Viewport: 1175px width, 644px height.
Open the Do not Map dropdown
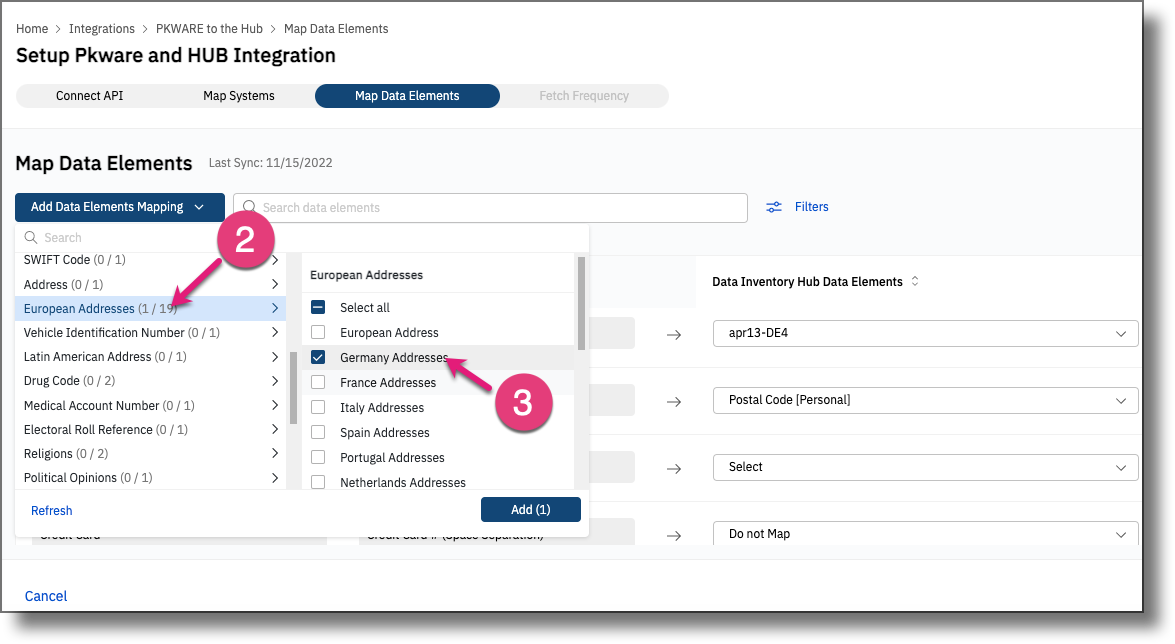[x=924, y=533]
